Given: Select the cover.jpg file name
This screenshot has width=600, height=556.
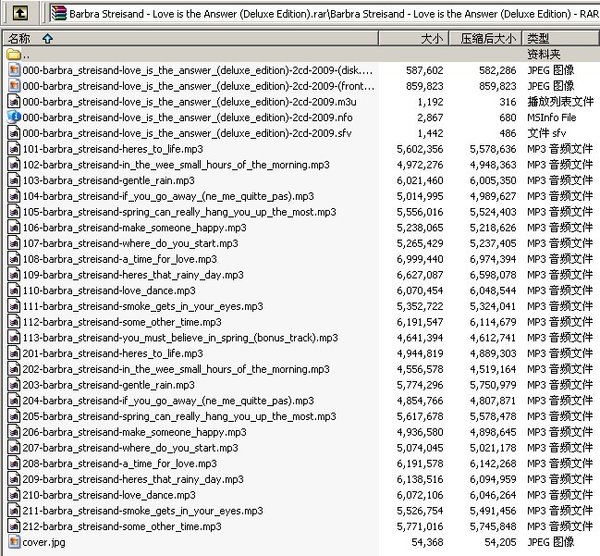Looking at the screenshot, I should 44,542.
